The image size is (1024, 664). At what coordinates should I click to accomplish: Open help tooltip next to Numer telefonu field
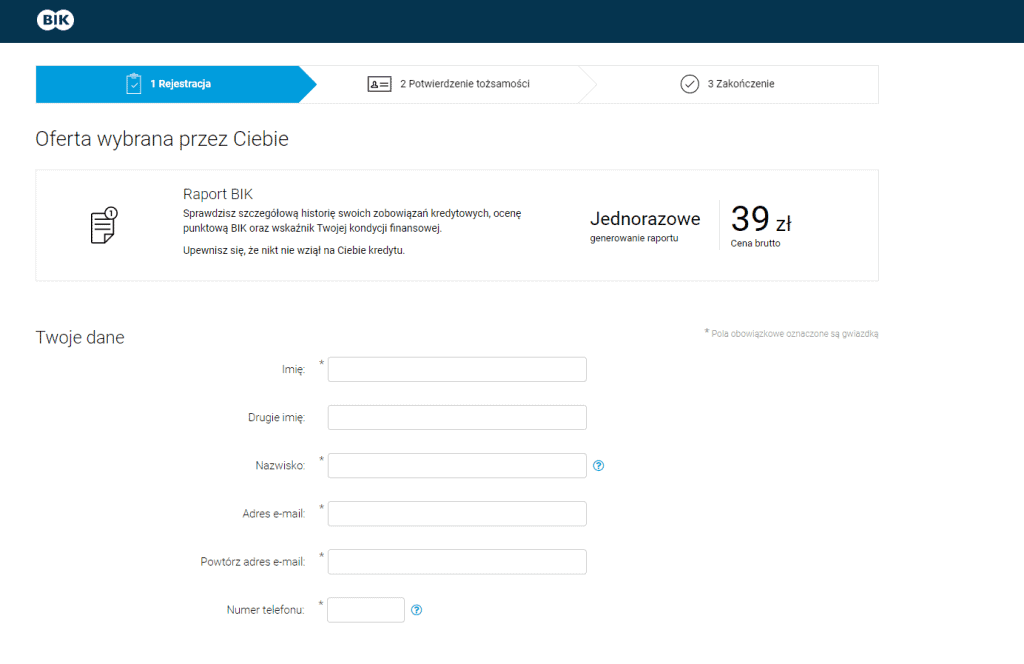click(x=416, y=610)
